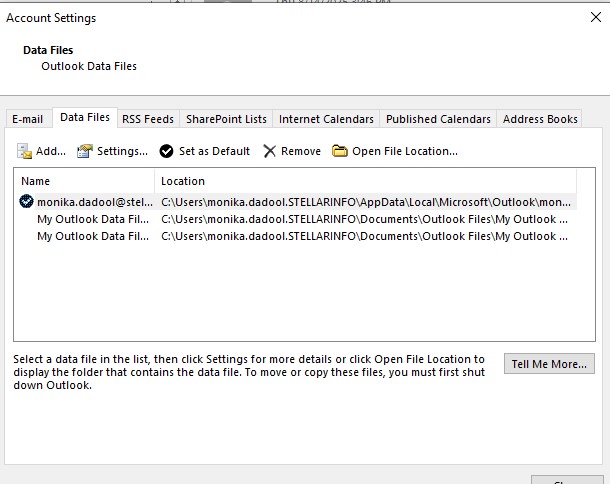
Task: Open Settings for the selected data file
Action: pyautogui.click(x=85, y=151)
